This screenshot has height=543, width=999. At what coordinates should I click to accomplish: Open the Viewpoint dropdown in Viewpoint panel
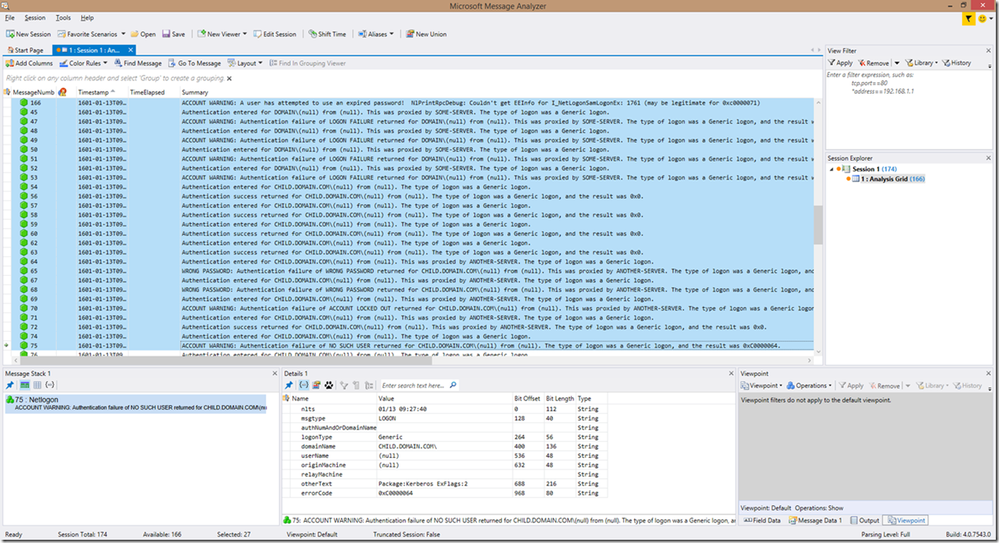pyautogui.click(x=761, y=386)
